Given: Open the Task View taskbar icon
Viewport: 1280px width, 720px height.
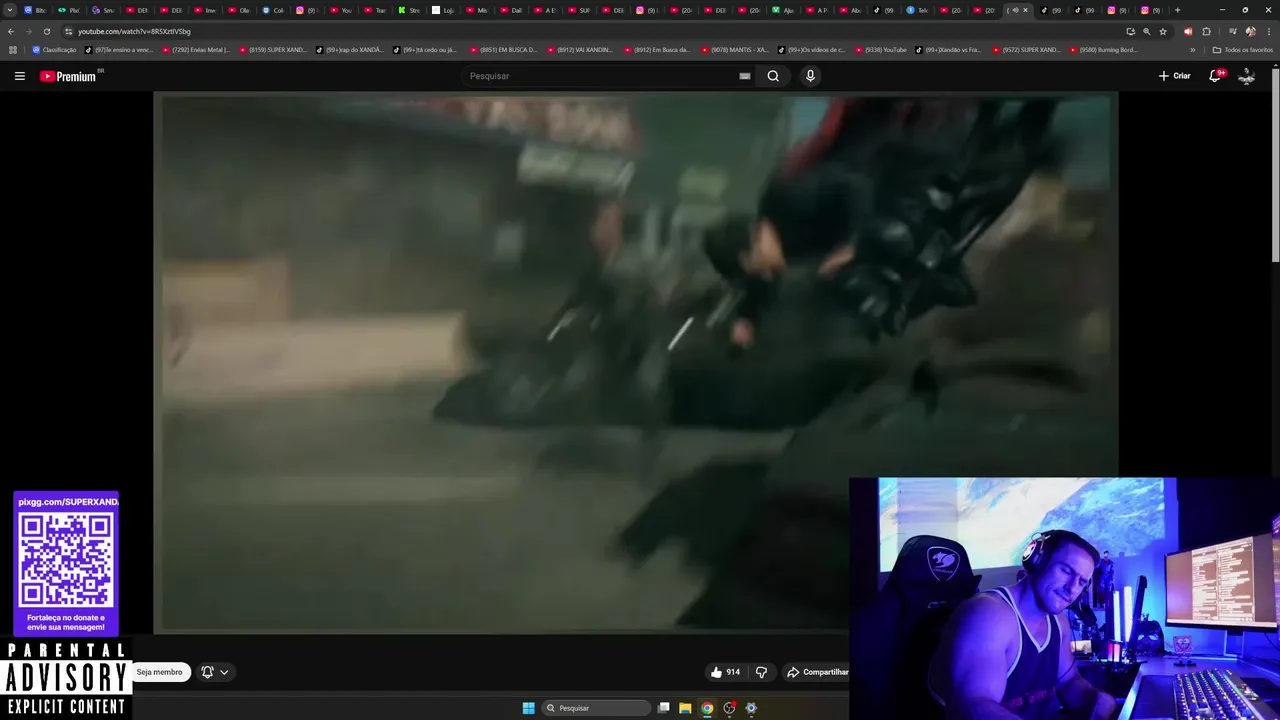Looking at the screenshot, I should 663,708.
